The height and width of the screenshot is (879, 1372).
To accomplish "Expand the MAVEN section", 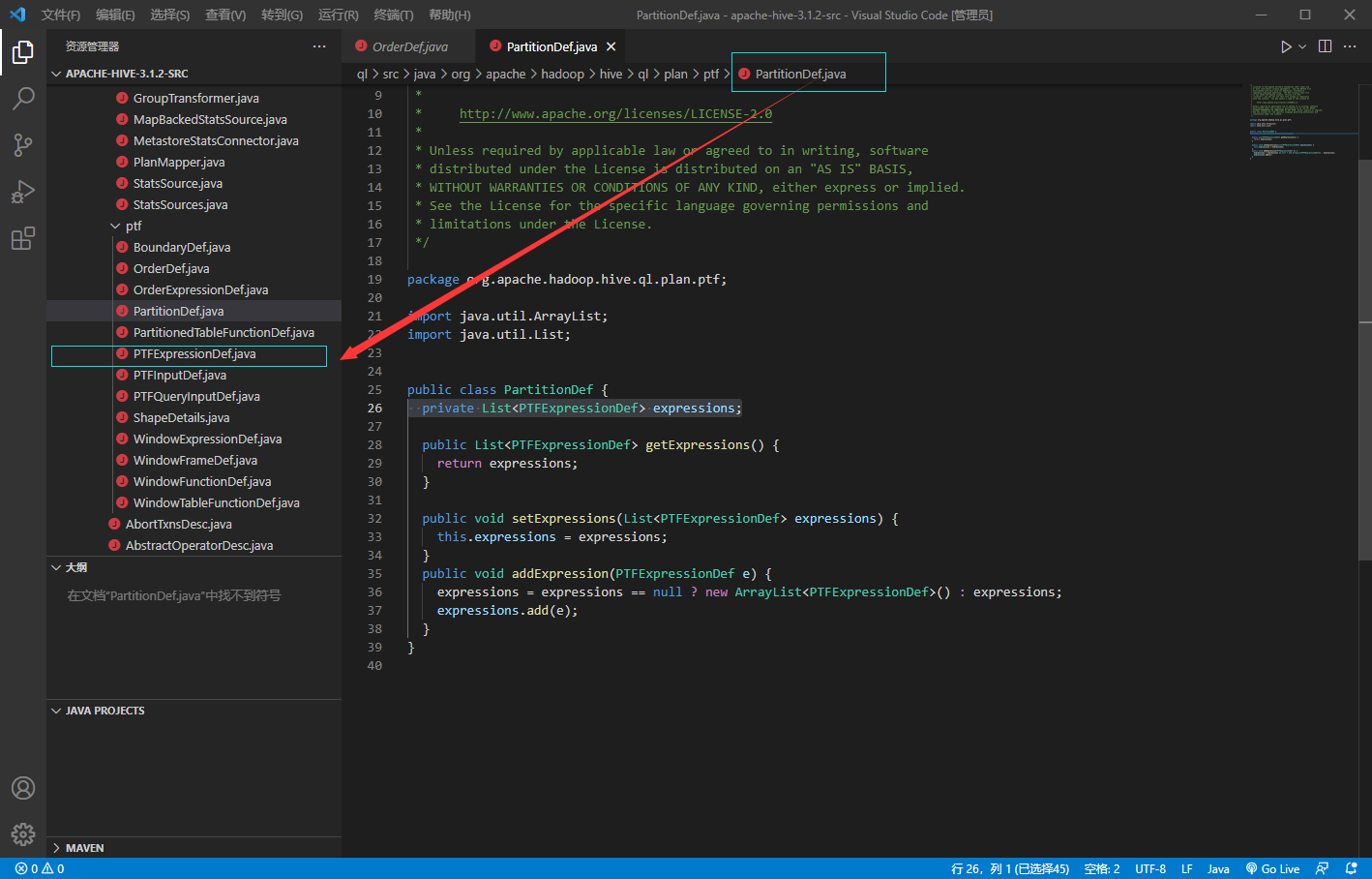I will coord(194,848).
